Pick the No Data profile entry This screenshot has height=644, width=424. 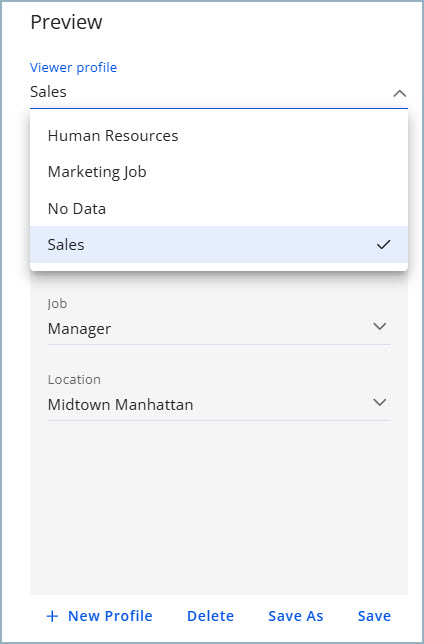click(x=219, y=208)
